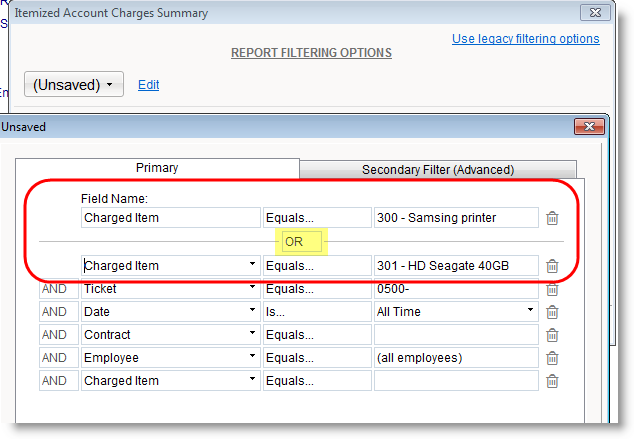
Task: Remove the Ticket filter row via trash icon
Action: pyautogui.click(x=552, y=289)
